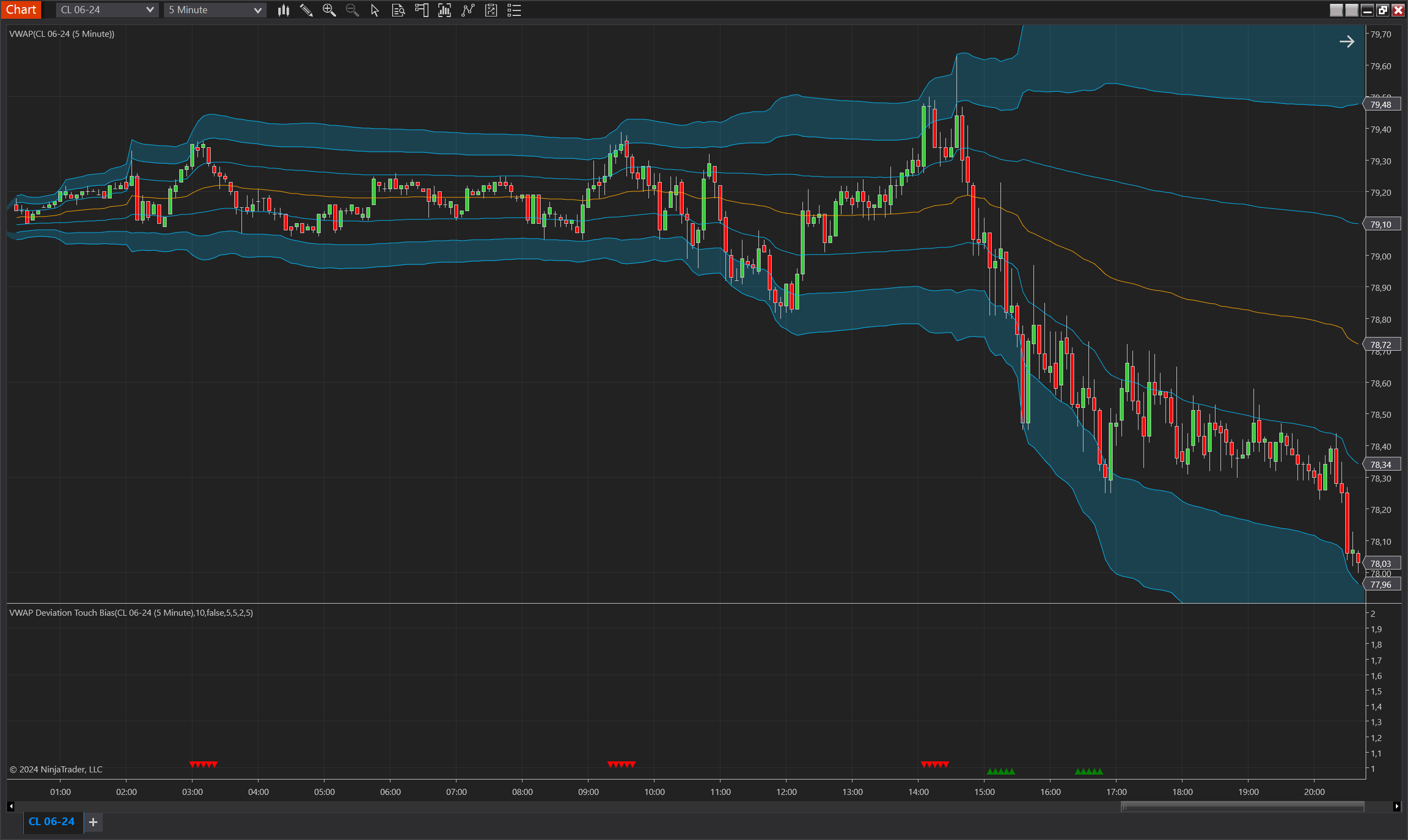Click the 20:00 time axis label
Image resolution: width=1408 pixels, height=840 pixels.
[x=1314, y=792]
